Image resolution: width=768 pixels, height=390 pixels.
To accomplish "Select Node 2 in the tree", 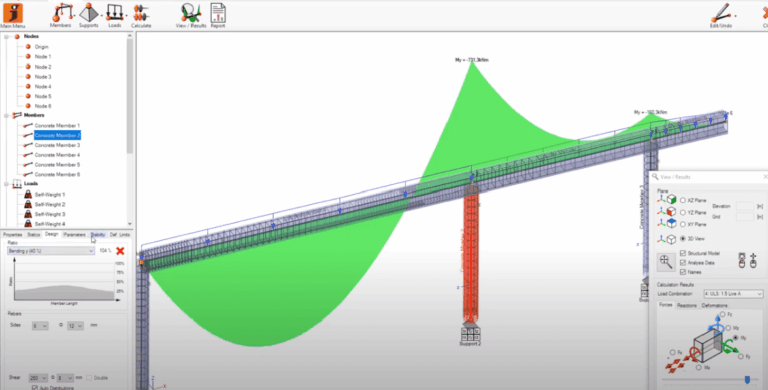I will [43, 67].
